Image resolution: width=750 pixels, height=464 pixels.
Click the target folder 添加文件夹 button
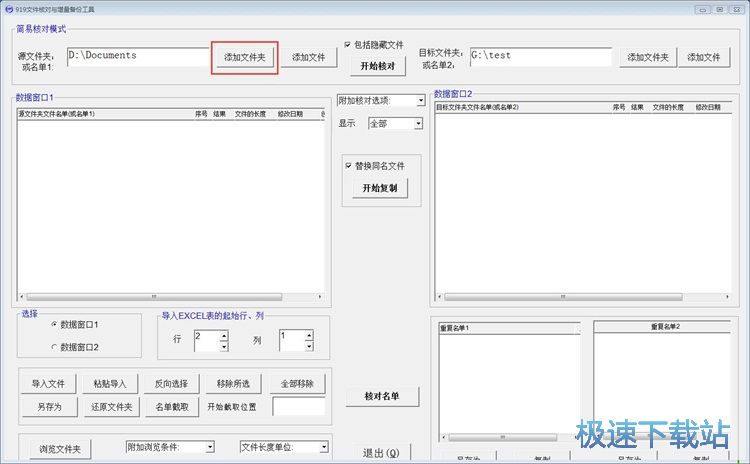click(648, 57)
